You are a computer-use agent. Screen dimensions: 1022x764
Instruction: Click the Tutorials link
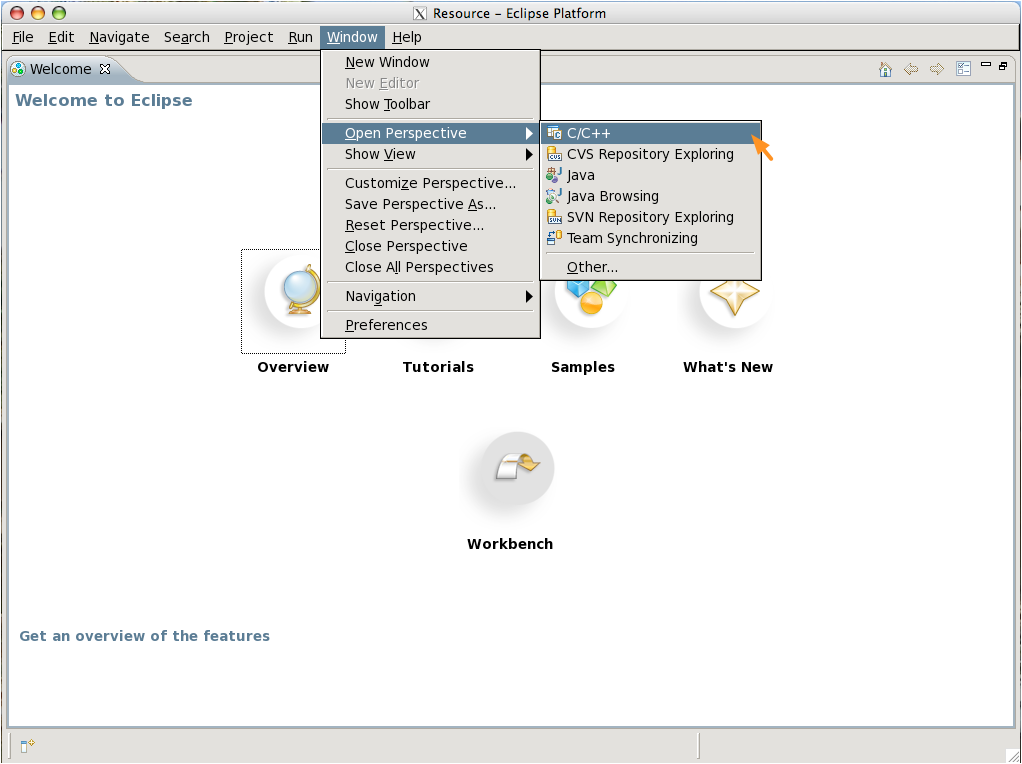tap(438, 367)
